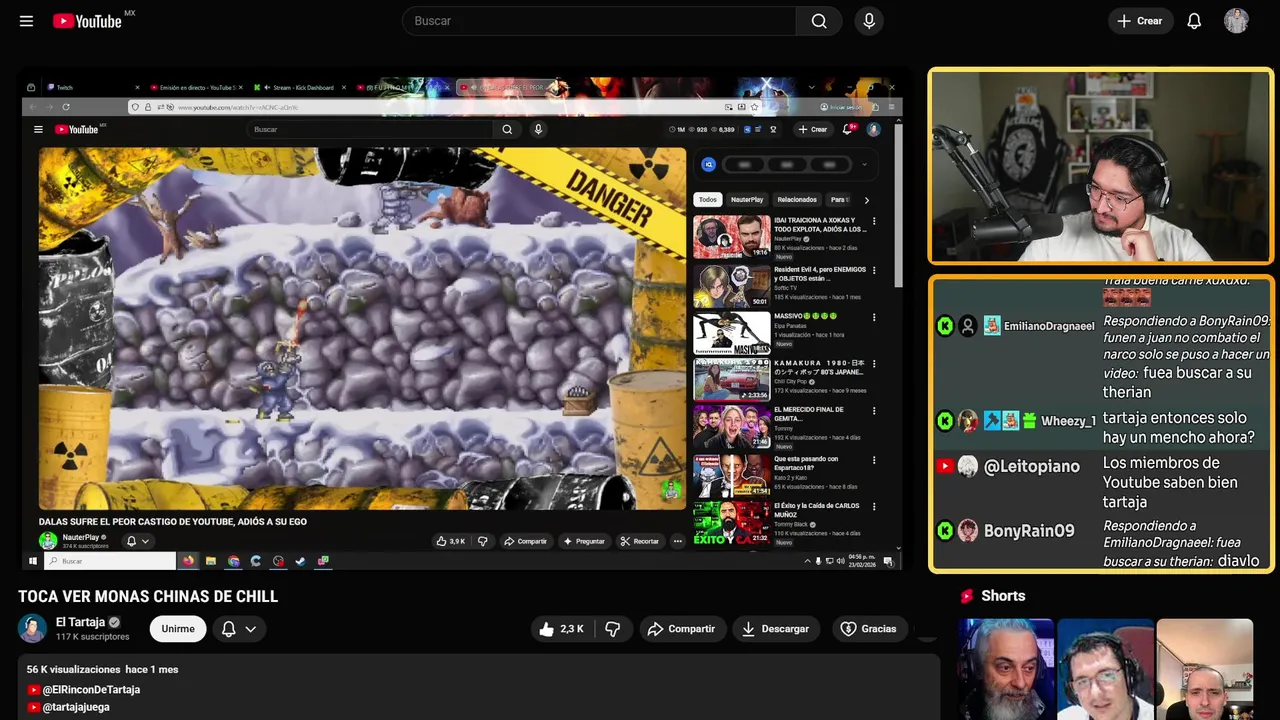The height and width of the screenshot is (720, 1280).
Task: Select the Relacionados chip
Action: (797, 200)
